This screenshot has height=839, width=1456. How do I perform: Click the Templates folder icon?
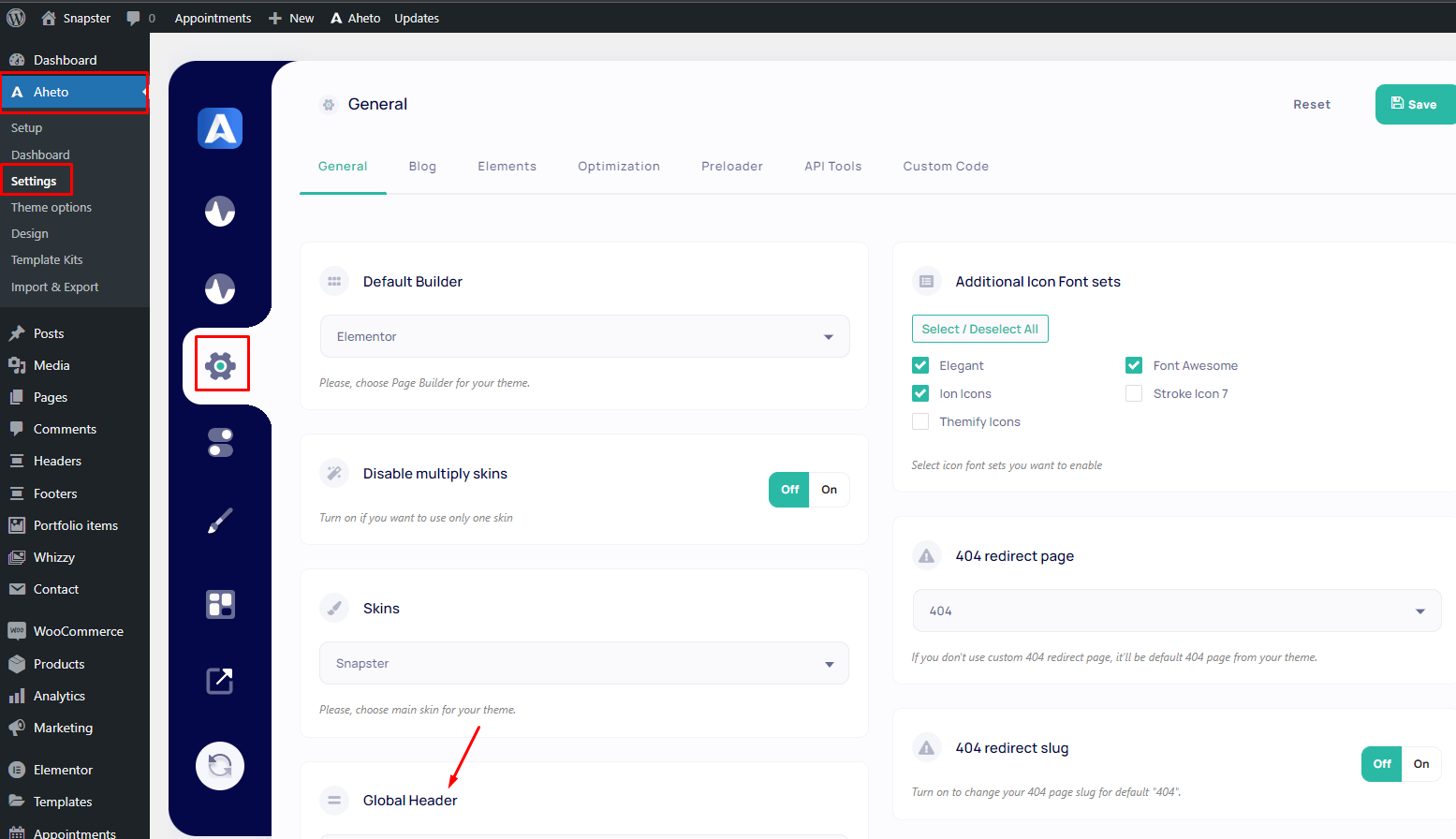[17, 802]
